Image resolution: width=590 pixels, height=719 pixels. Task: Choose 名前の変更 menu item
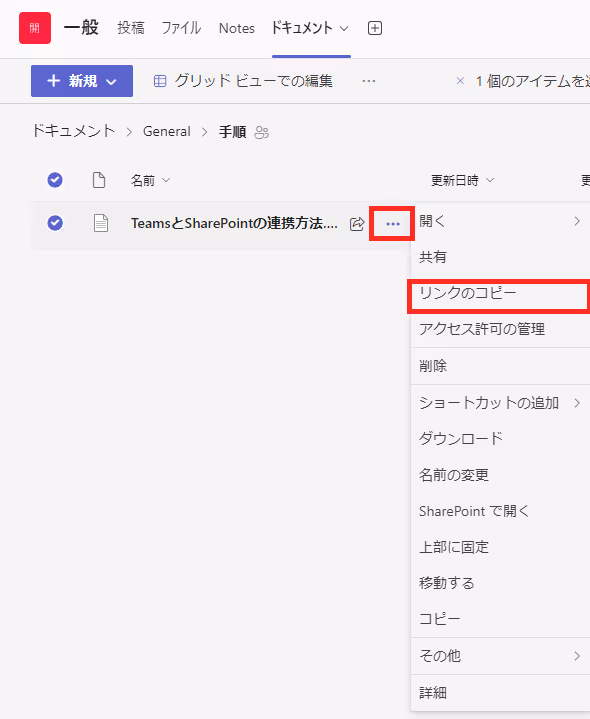500,475
